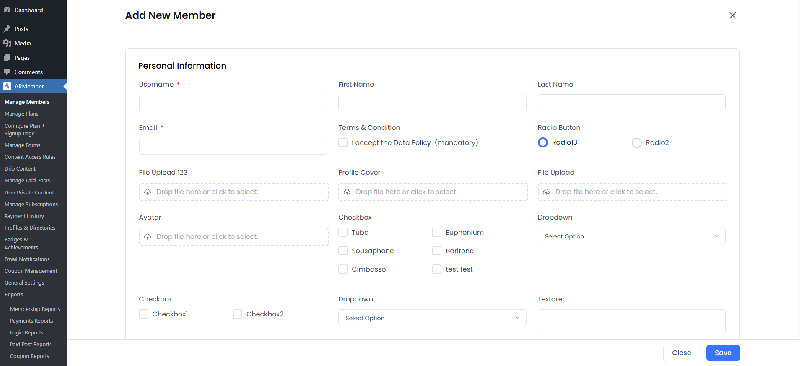Tick the test test checkbox
This screenshot has height=366, width=800.
point(436,269)
